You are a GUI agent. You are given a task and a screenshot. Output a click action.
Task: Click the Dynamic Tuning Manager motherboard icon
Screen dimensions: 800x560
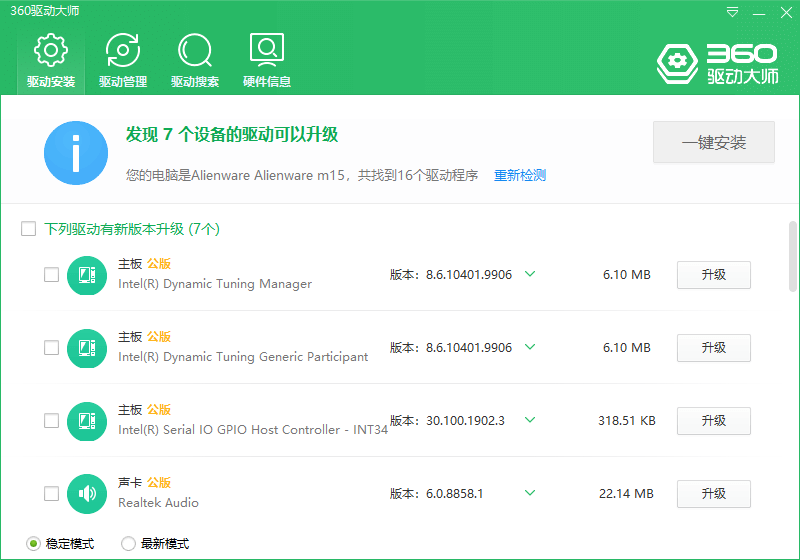87,275
